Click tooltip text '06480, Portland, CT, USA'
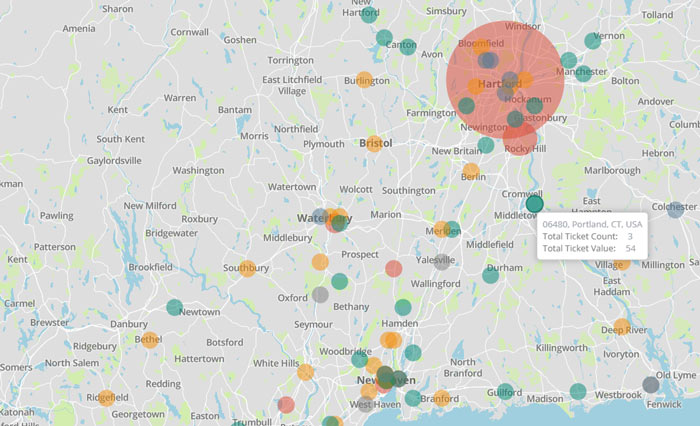700x426 pixels. tap(592, 224)
